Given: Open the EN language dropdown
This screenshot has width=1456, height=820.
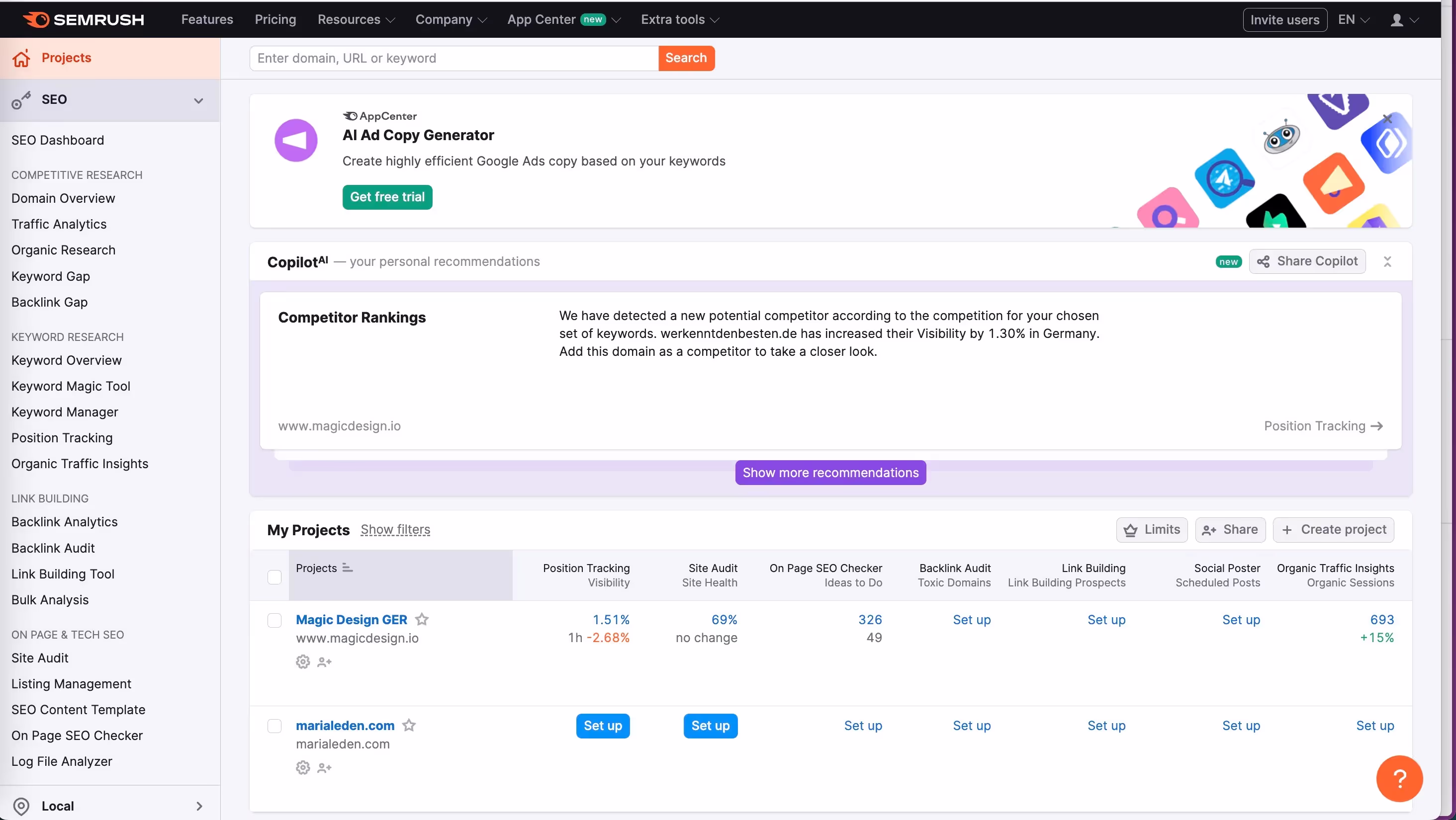Looking at the screenshot, I should (x=1354, y=20).
